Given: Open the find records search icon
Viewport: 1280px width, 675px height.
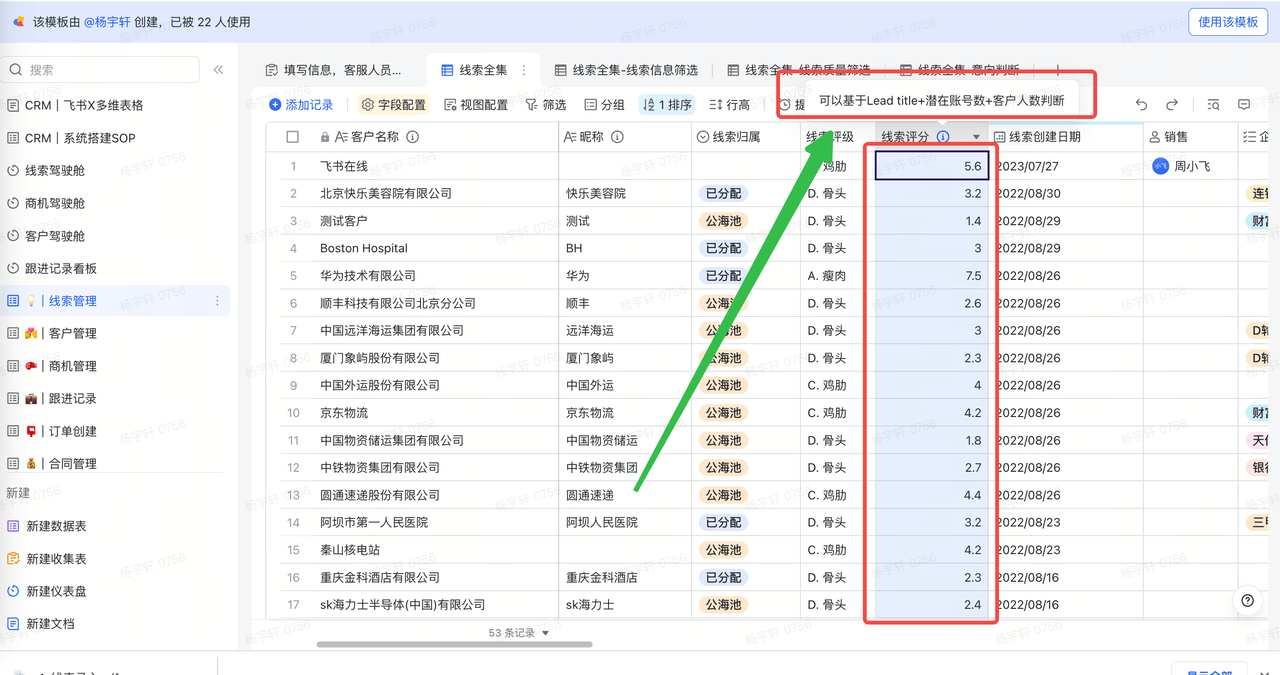Looking at the screenshot, I should pos(1213,105).
